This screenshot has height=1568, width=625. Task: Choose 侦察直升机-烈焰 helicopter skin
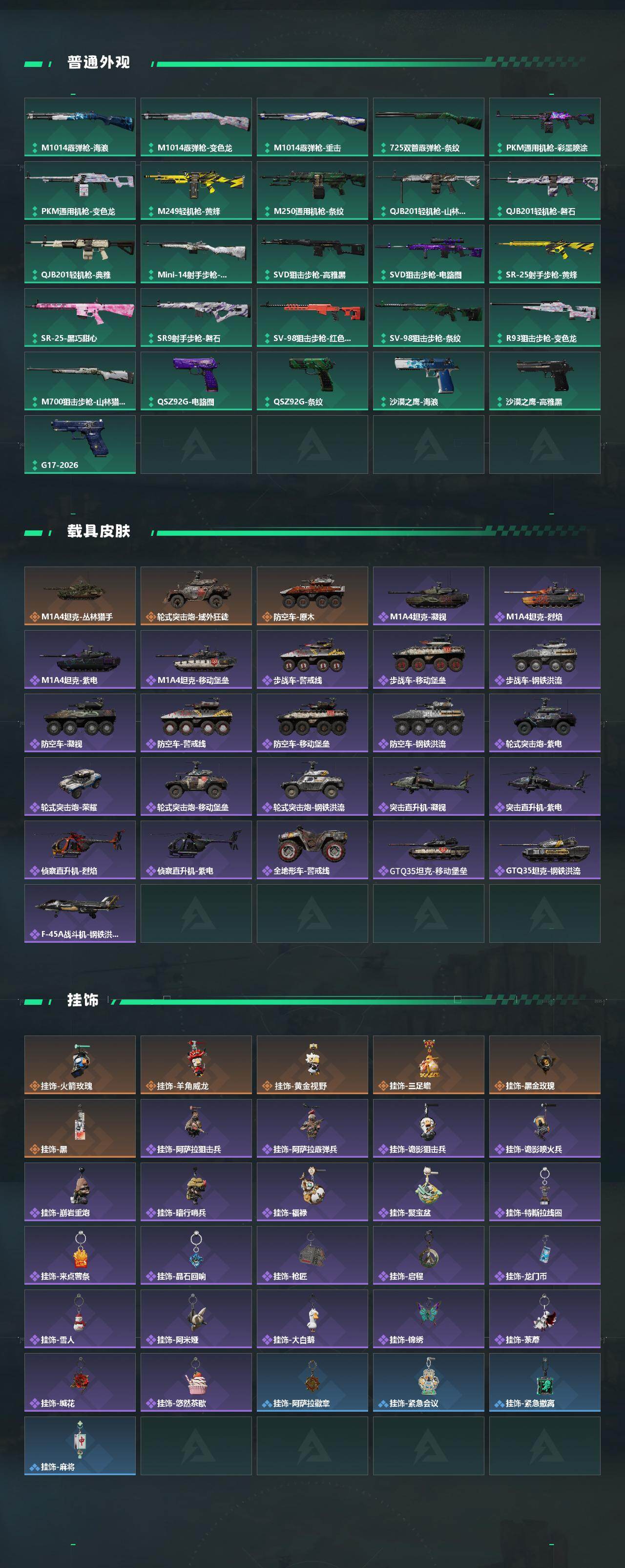[x=80, y=850]
